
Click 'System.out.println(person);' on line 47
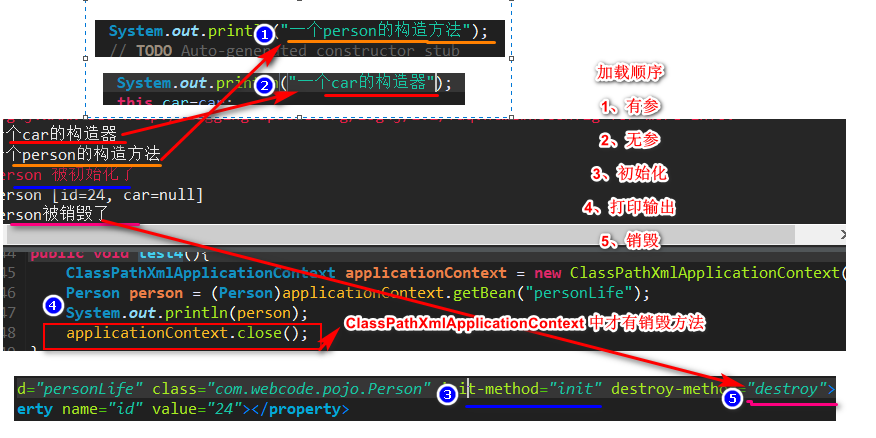pyautogui.click(x=187, y=313)
